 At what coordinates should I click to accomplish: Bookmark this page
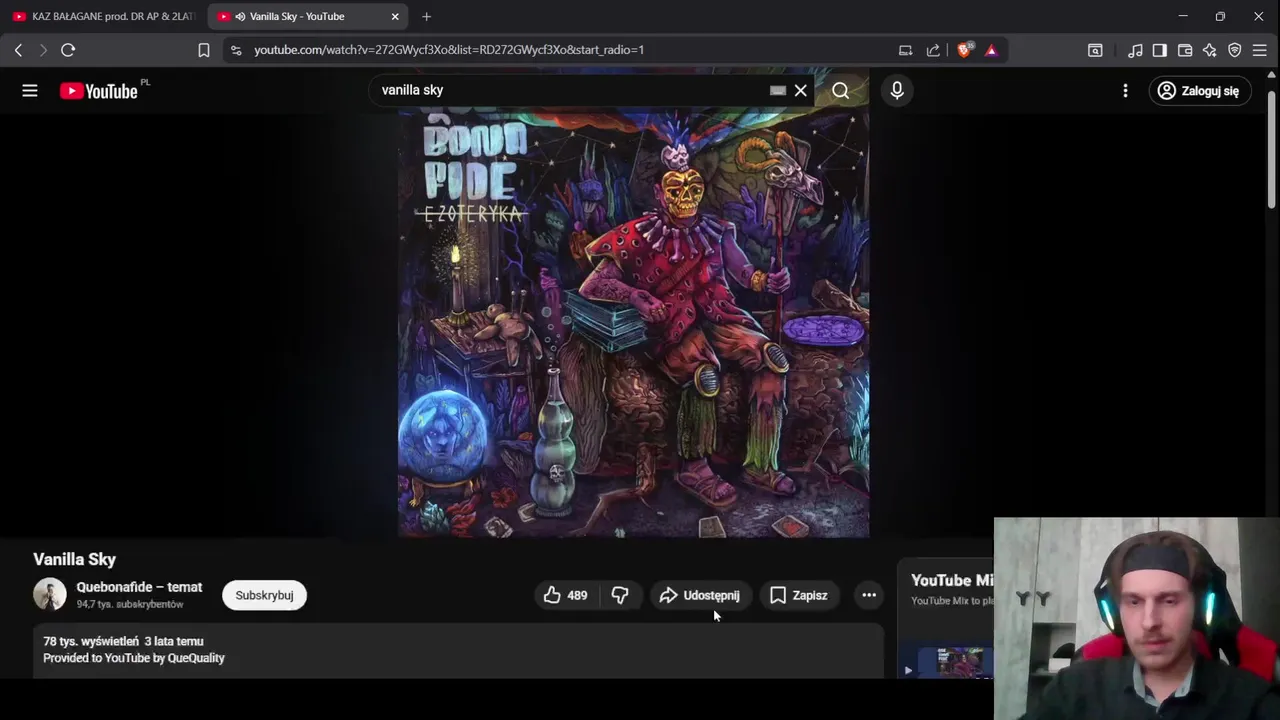[x=204, y=50]
